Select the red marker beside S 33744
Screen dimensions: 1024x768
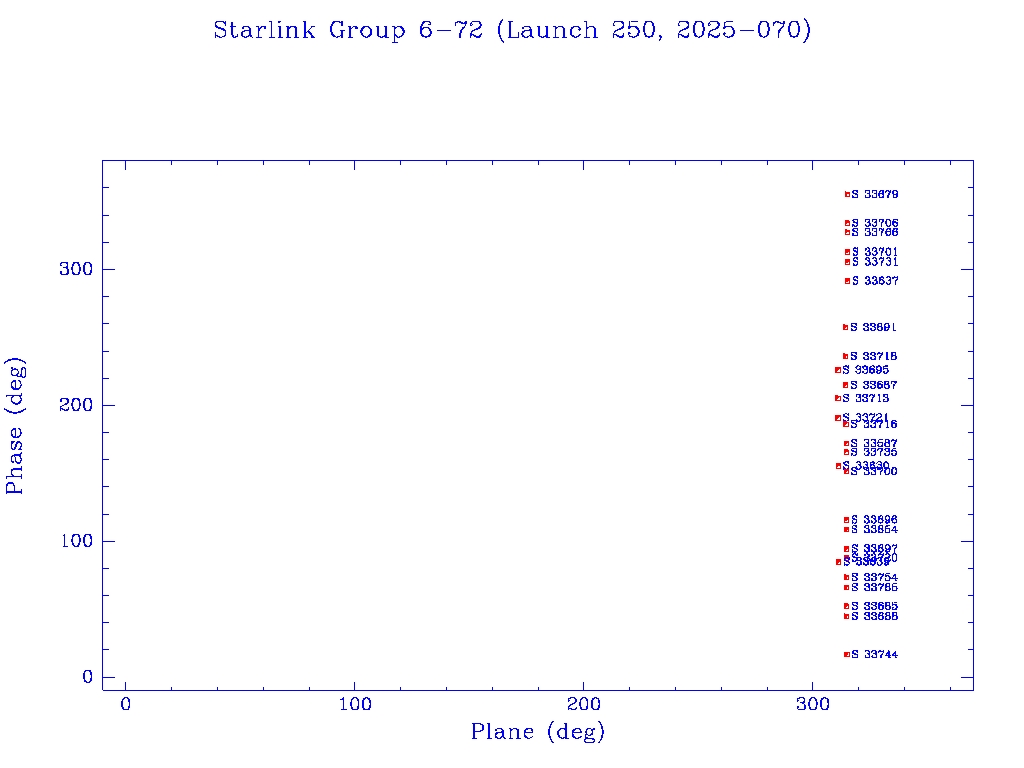(x=847, y=655)
